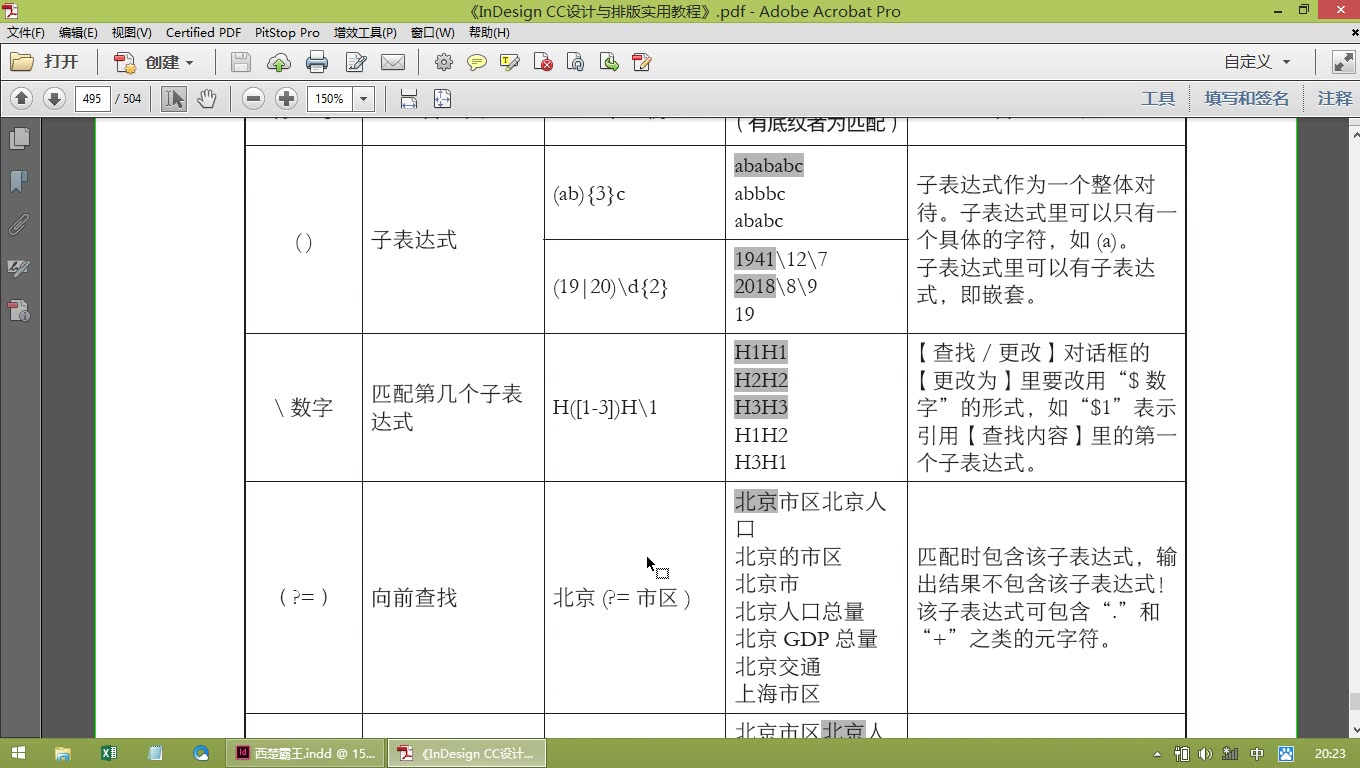Click the expression (ab){3}c in the table
Viewport: 1360px width, 768px height.
[589, 194]
